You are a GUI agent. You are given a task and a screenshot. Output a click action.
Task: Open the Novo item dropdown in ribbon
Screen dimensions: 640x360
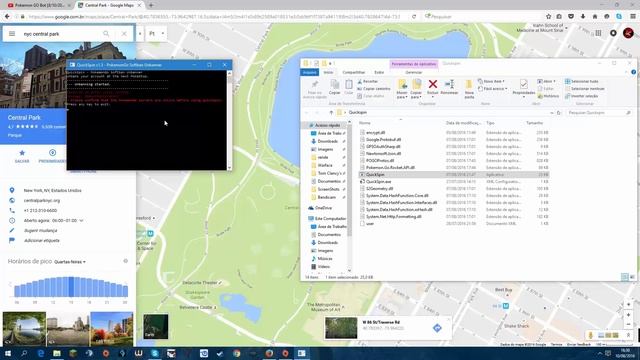pyautogui.click(x=491, y=81)
